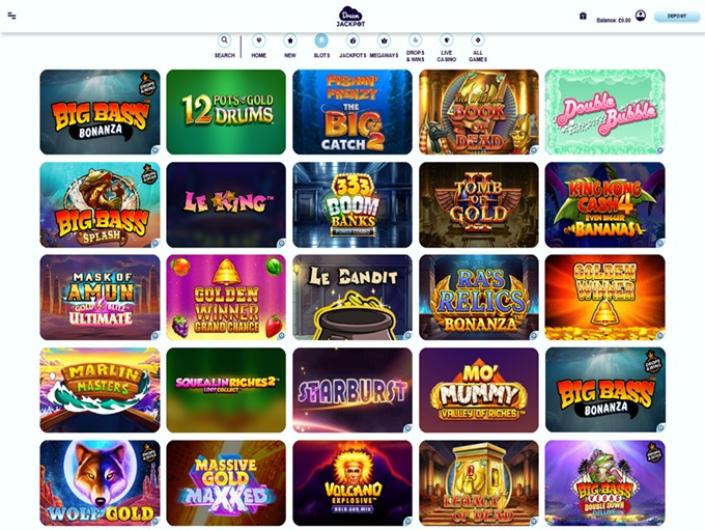Click the user account profile icon
The width and height of the screenshot is (705, 530).
(640, 15)
